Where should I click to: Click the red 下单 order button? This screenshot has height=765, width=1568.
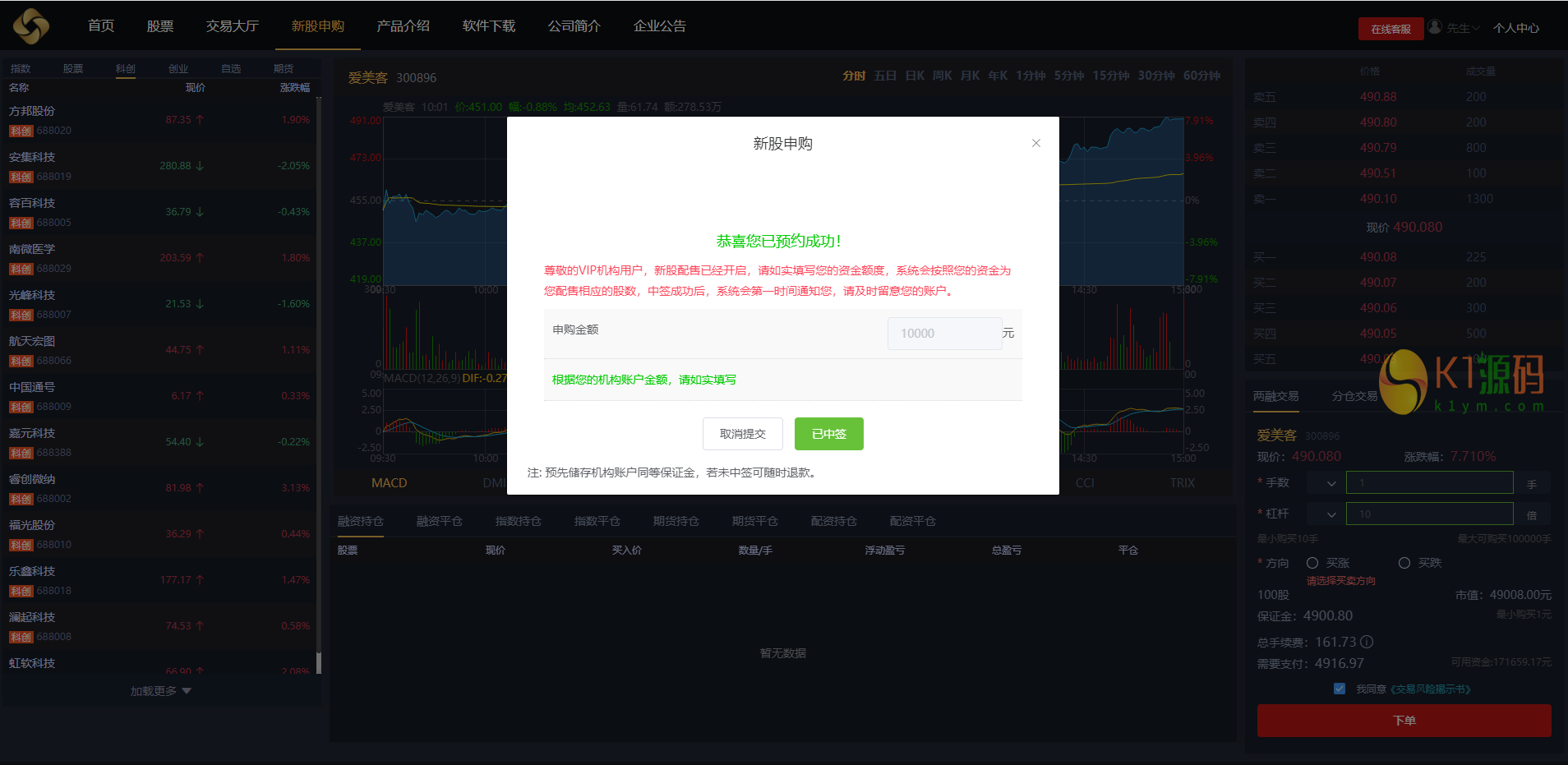1404,721
